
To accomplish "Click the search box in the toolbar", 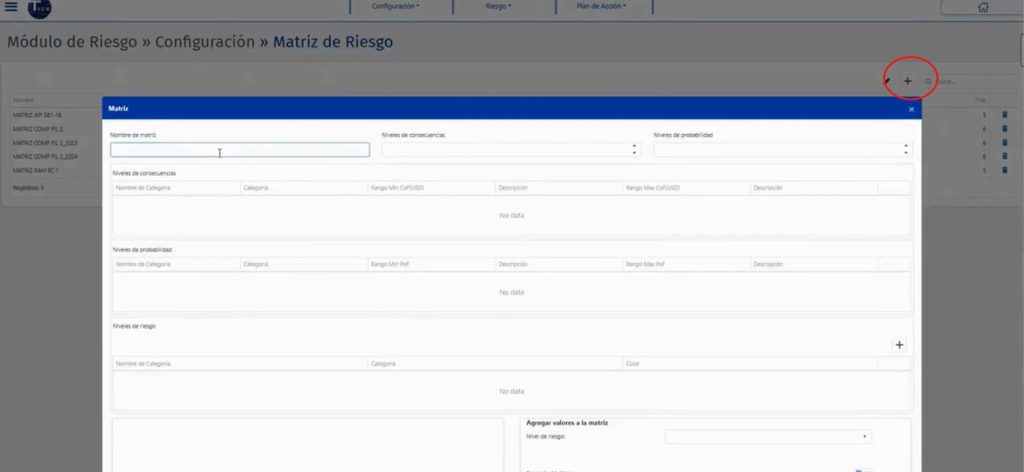I will pyautogui.click(x=960, y=81).
